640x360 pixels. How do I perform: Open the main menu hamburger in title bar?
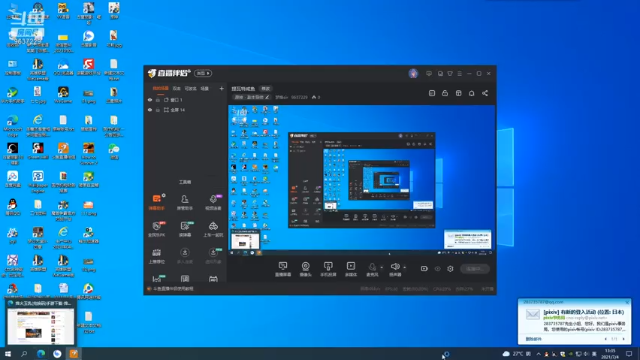[x=460, y=73]
